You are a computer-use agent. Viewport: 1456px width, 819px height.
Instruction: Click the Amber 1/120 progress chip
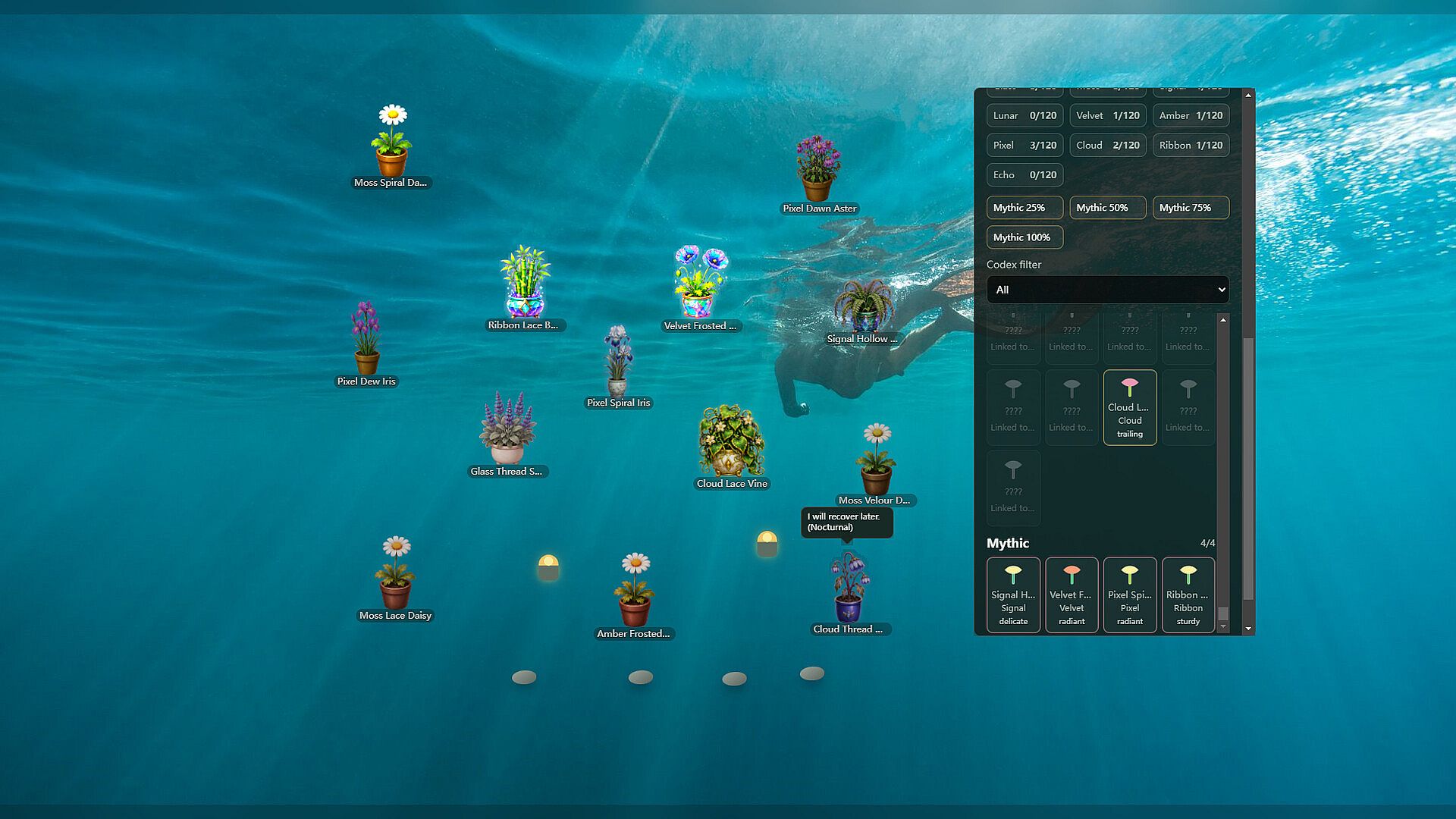(x=1191, y=115)
